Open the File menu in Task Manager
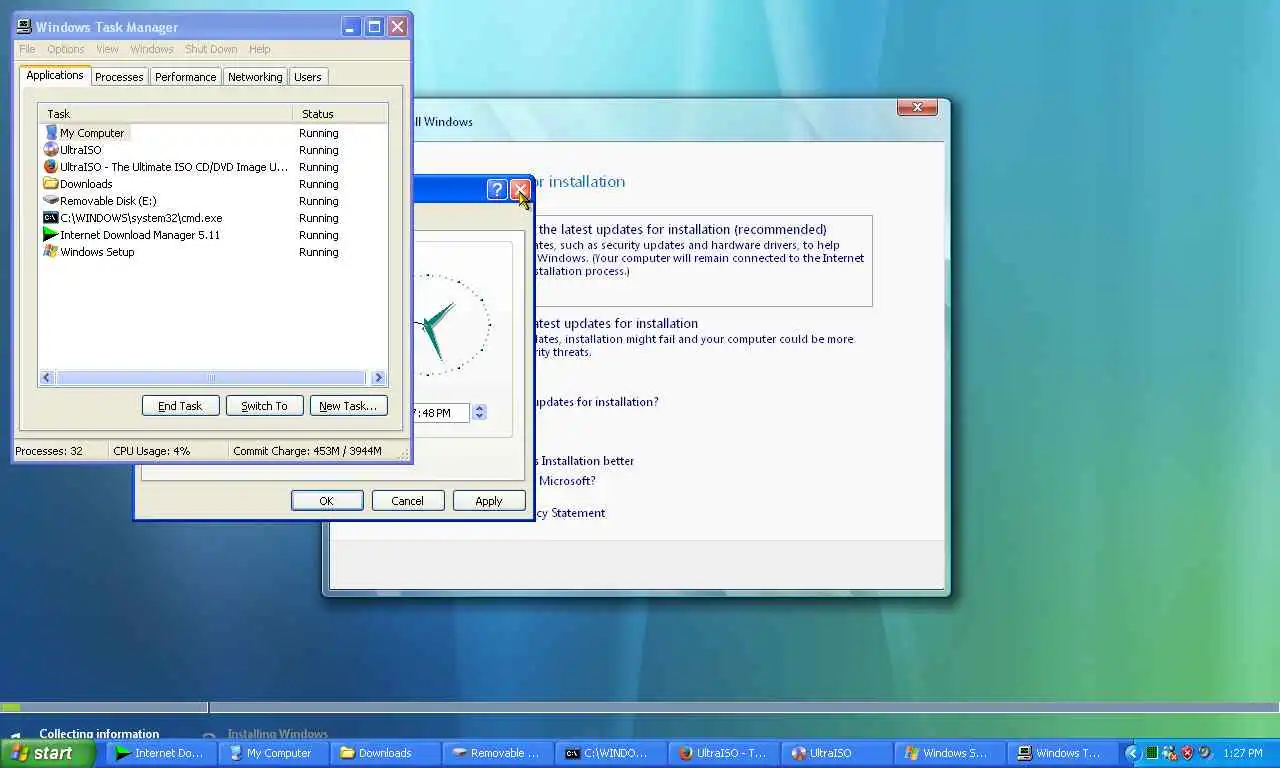 [x=27, y=49]
